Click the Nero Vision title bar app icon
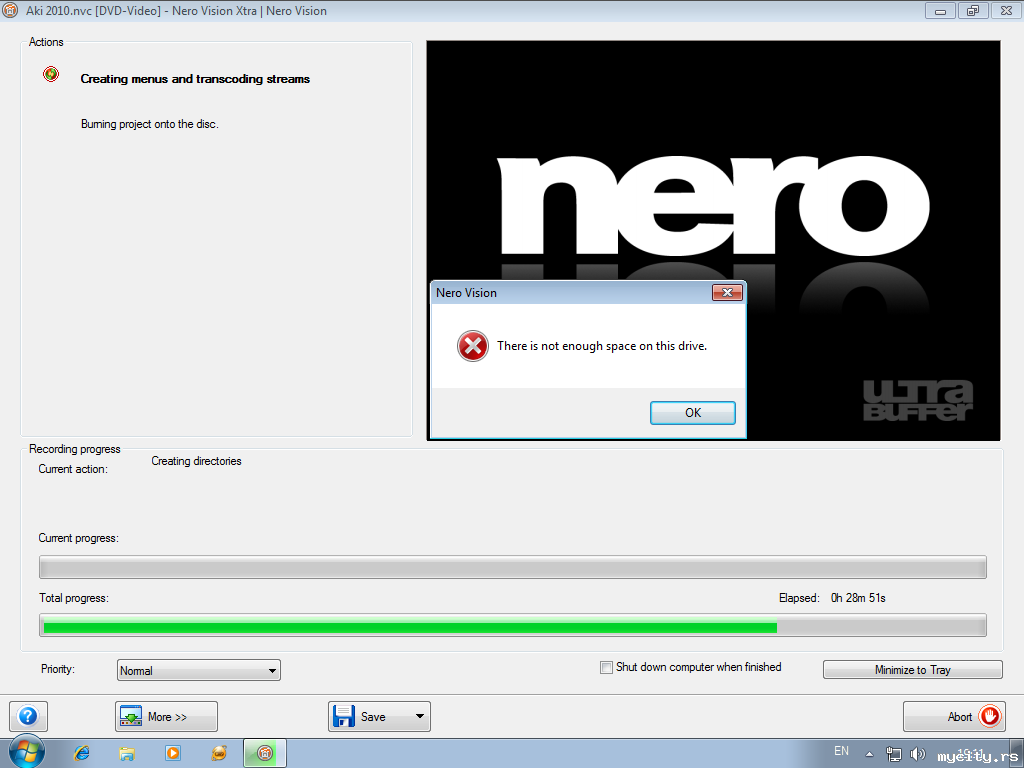This screenshot has height=768, width=1024. click(10, 10)
